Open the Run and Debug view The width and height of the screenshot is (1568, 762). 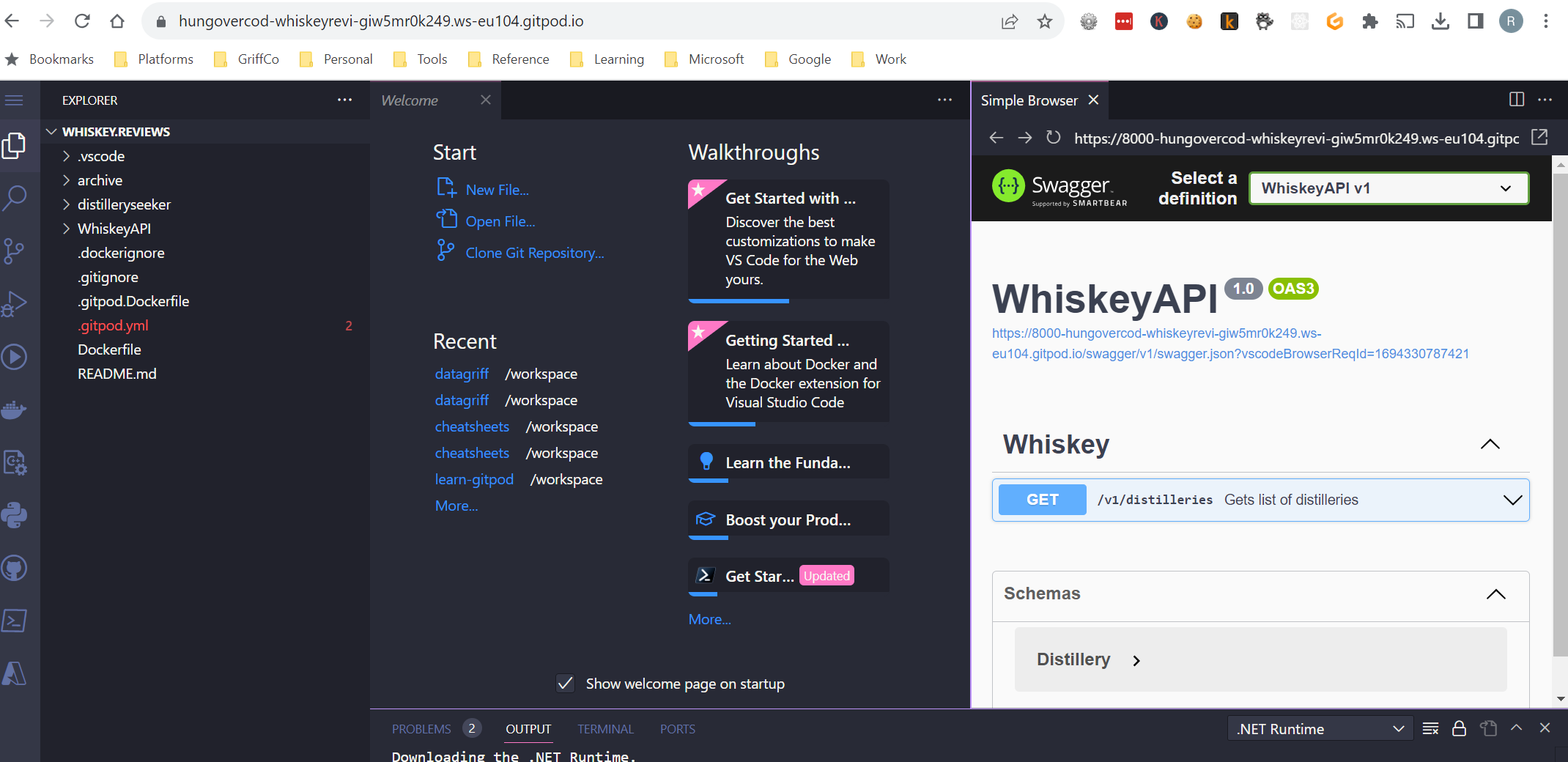point(15,303)
